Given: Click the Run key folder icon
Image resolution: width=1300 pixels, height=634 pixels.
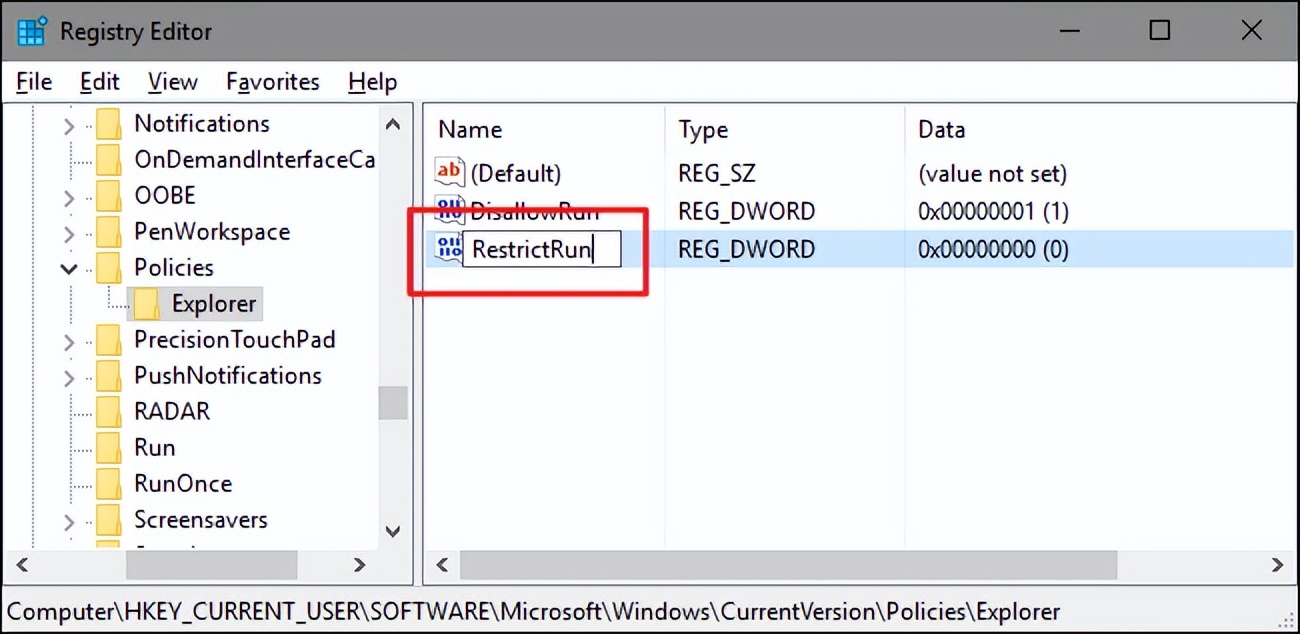Looking at the screenshot, I should pos(110,447).
